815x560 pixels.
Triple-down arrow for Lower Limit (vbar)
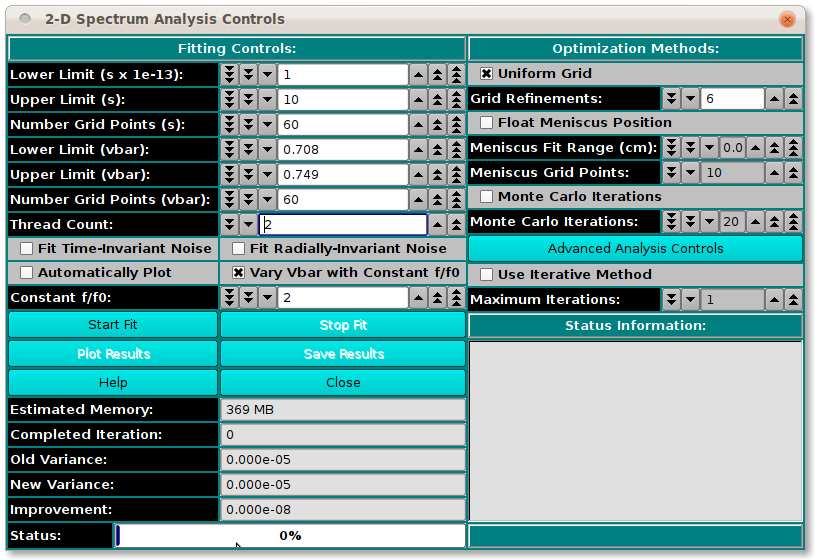tap(229, 150)
